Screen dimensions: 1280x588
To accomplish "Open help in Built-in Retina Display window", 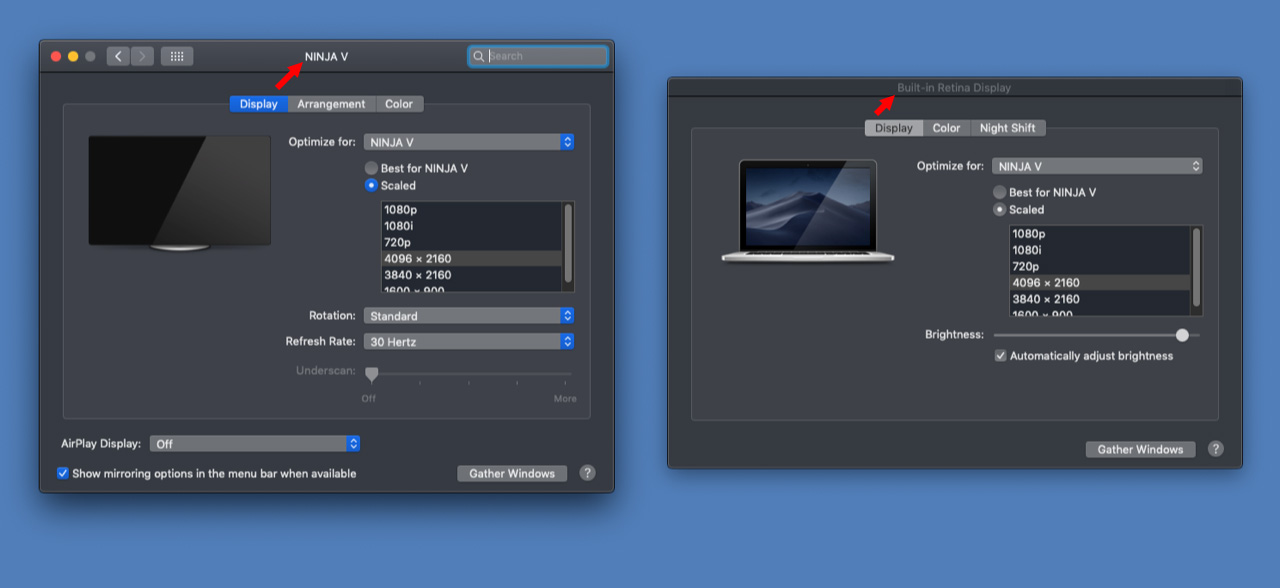I will pos(1215,449).
